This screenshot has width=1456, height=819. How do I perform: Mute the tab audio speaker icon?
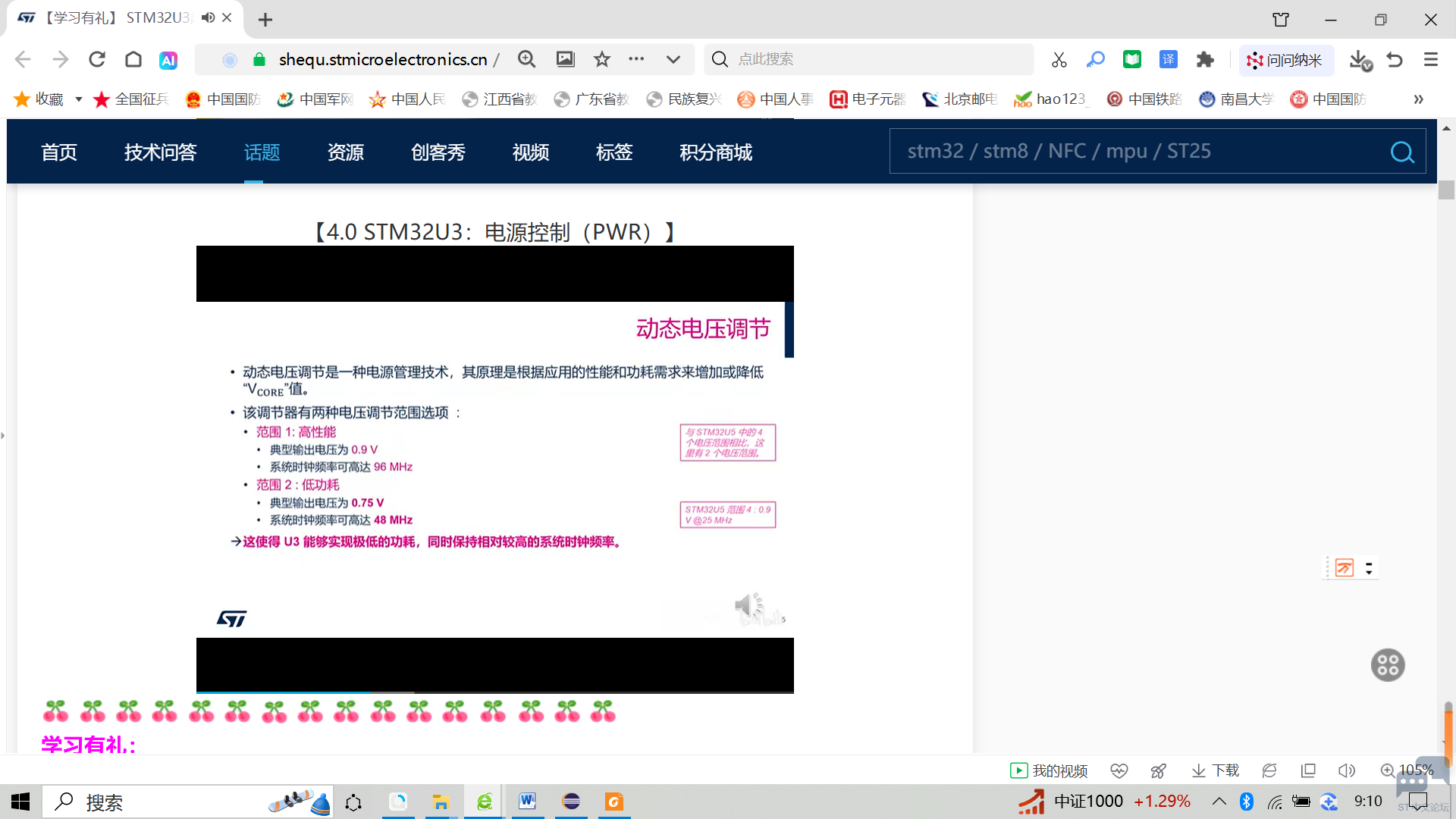pos(208,17)
